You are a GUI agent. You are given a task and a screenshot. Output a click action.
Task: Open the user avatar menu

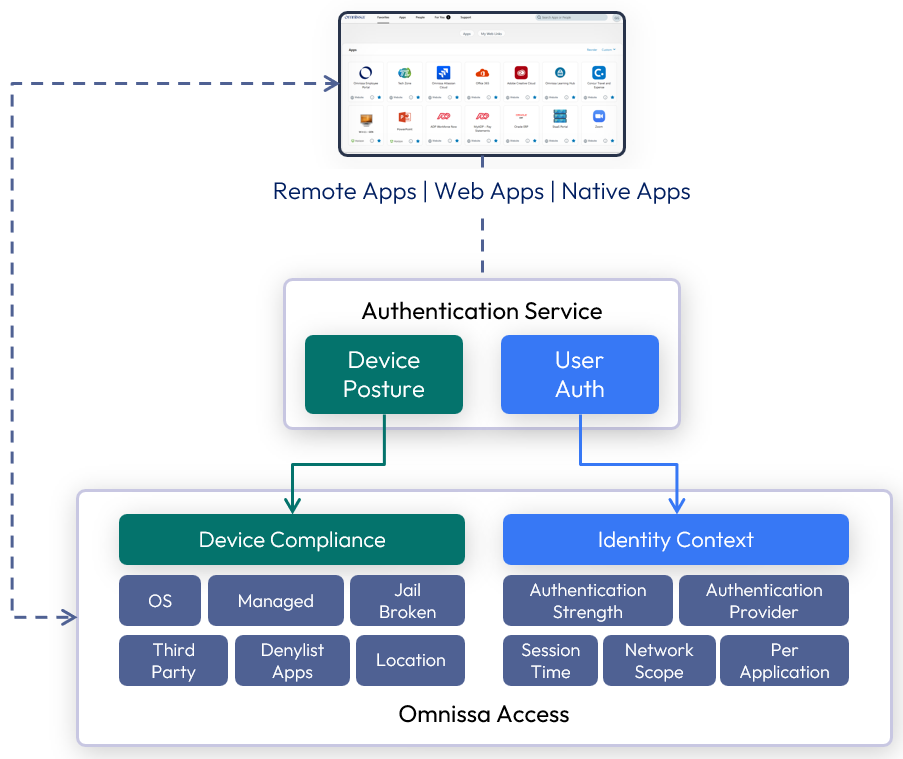click(617, 18)
